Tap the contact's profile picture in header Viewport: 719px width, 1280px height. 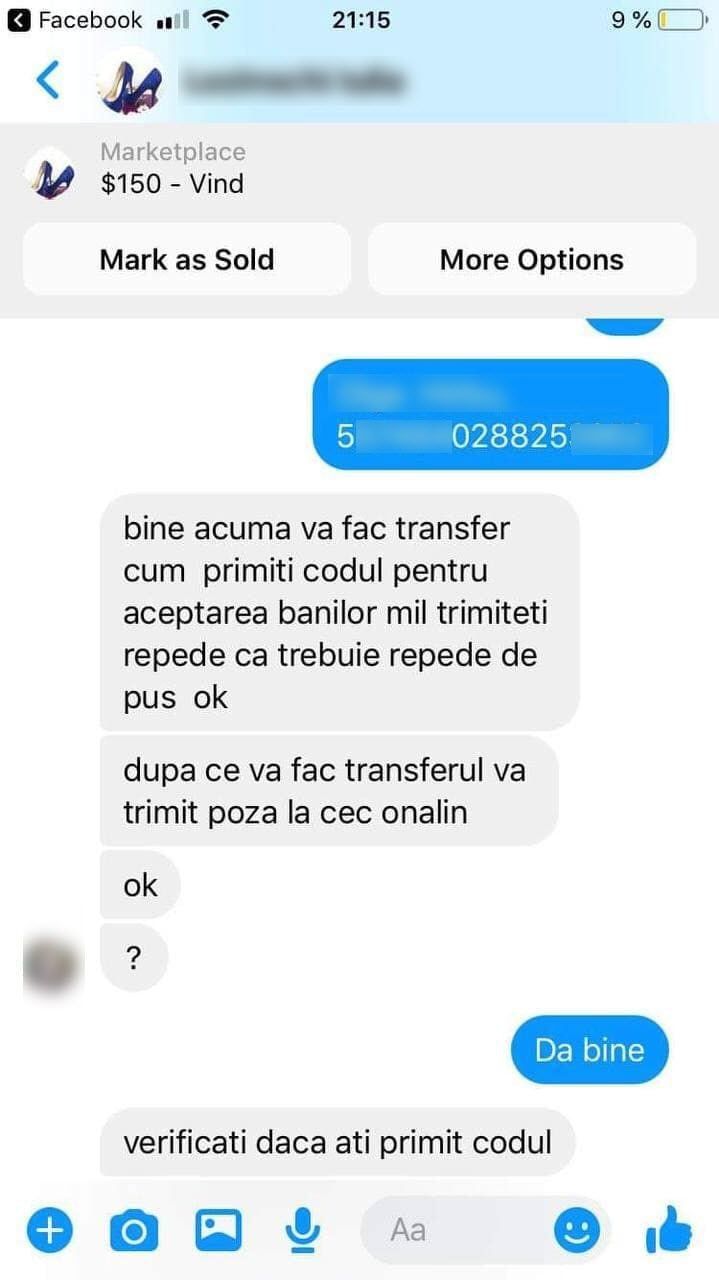click(x=130, y=82)
